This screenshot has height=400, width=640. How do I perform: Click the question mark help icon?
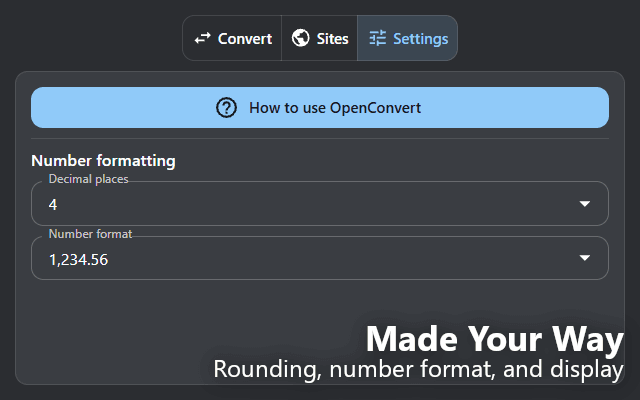tap(227, 108)
